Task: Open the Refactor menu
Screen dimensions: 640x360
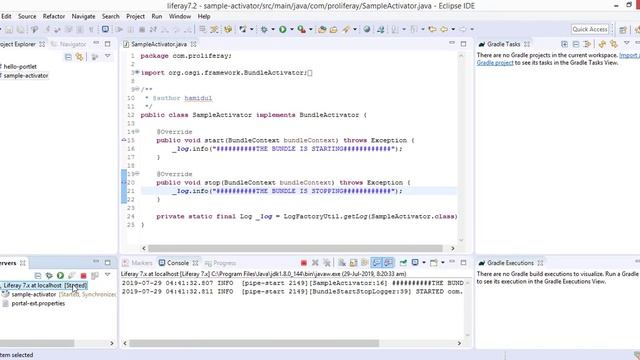Action: point(54,16)
